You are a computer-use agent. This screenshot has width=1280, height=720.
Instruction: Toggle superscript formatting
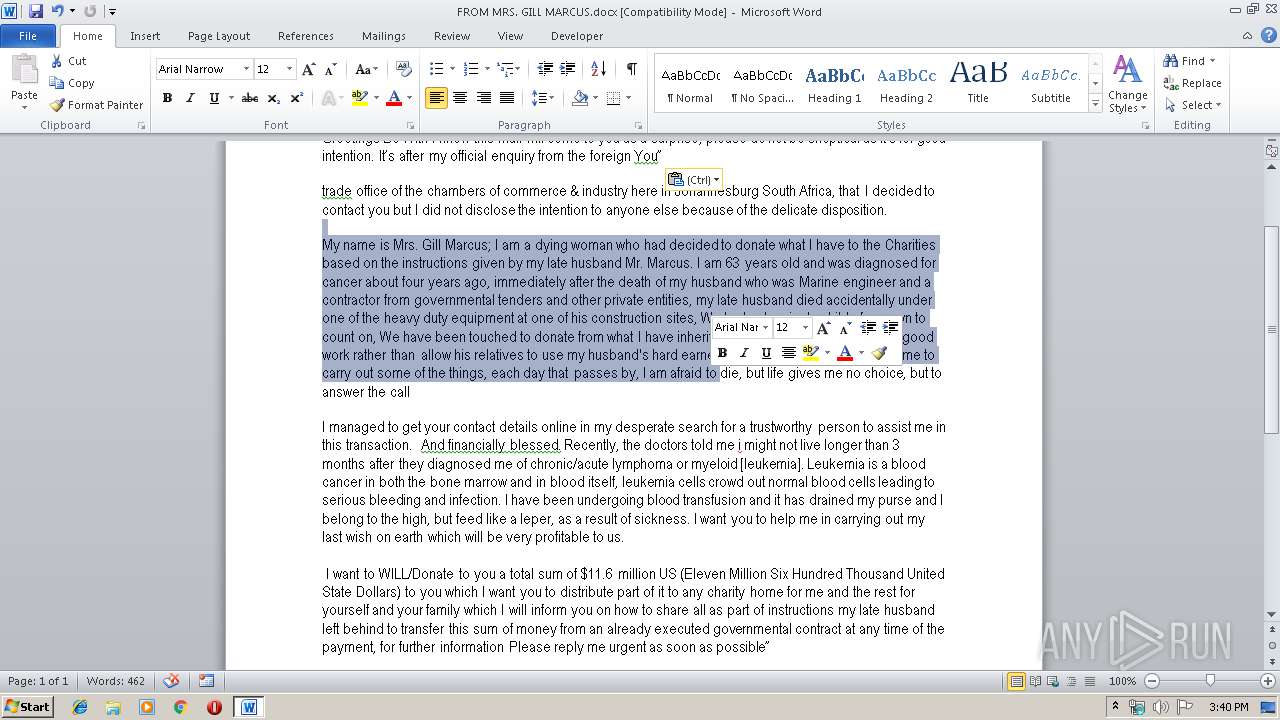(297, 98)
